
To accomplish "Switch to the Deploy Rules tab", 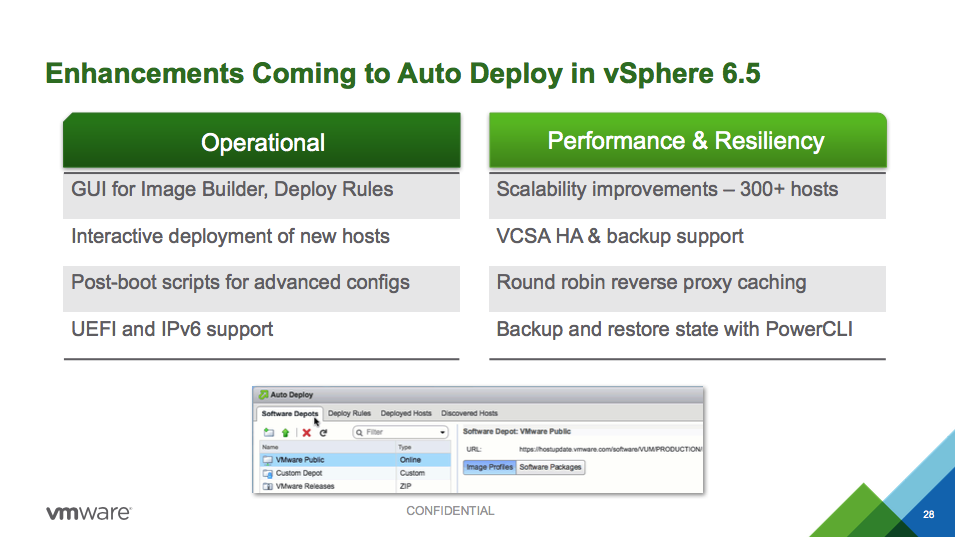I will (349, 413).
